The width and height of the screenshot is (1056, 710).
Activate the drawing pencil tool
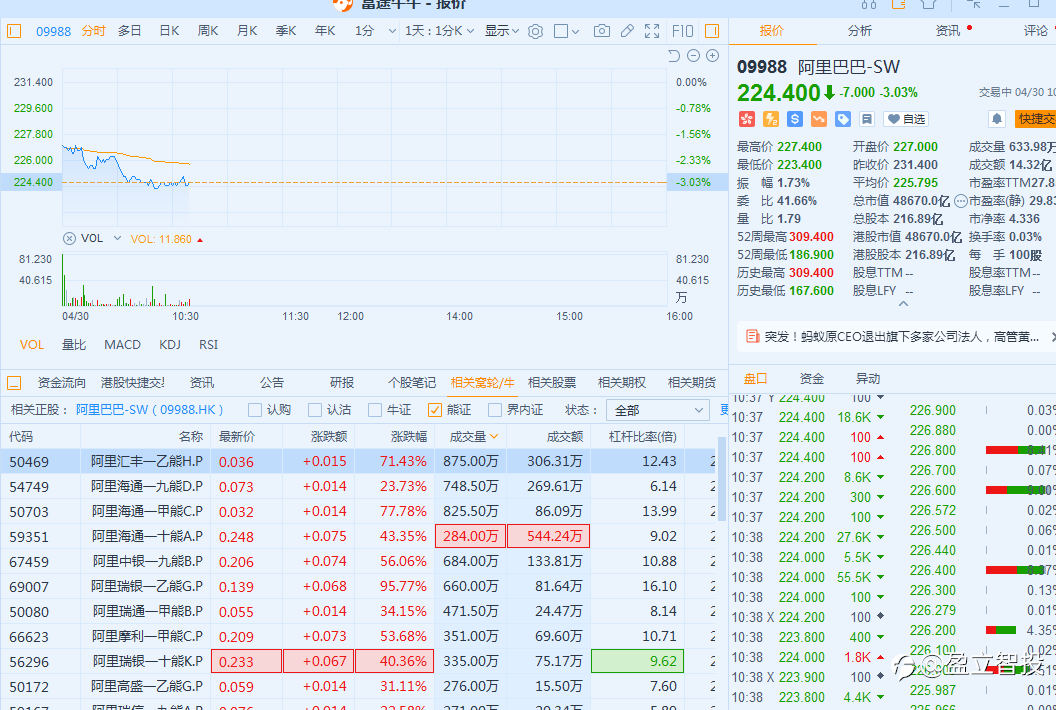coord(627,31)
